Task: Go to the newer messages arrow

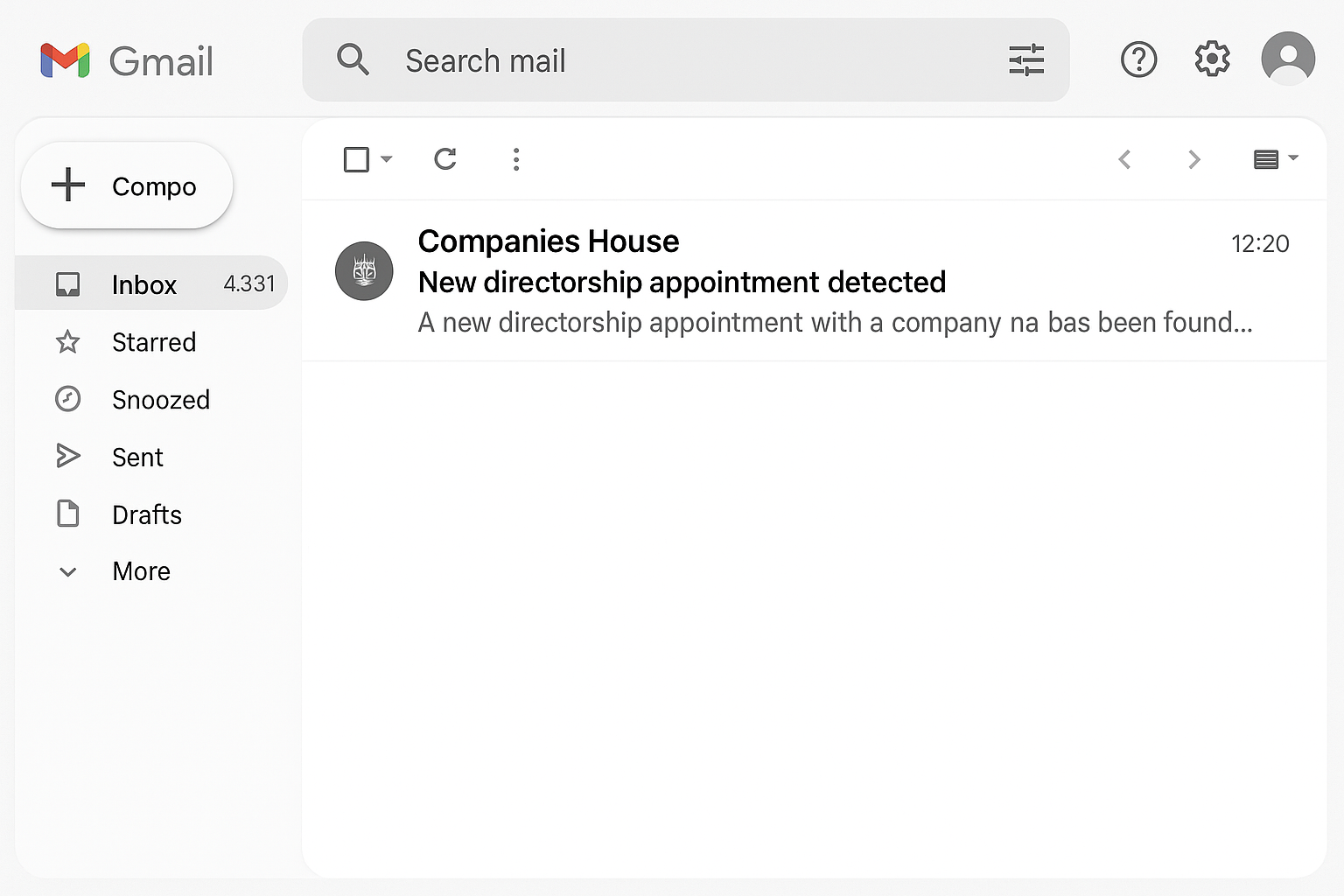Action: [x=1125, y=159]
